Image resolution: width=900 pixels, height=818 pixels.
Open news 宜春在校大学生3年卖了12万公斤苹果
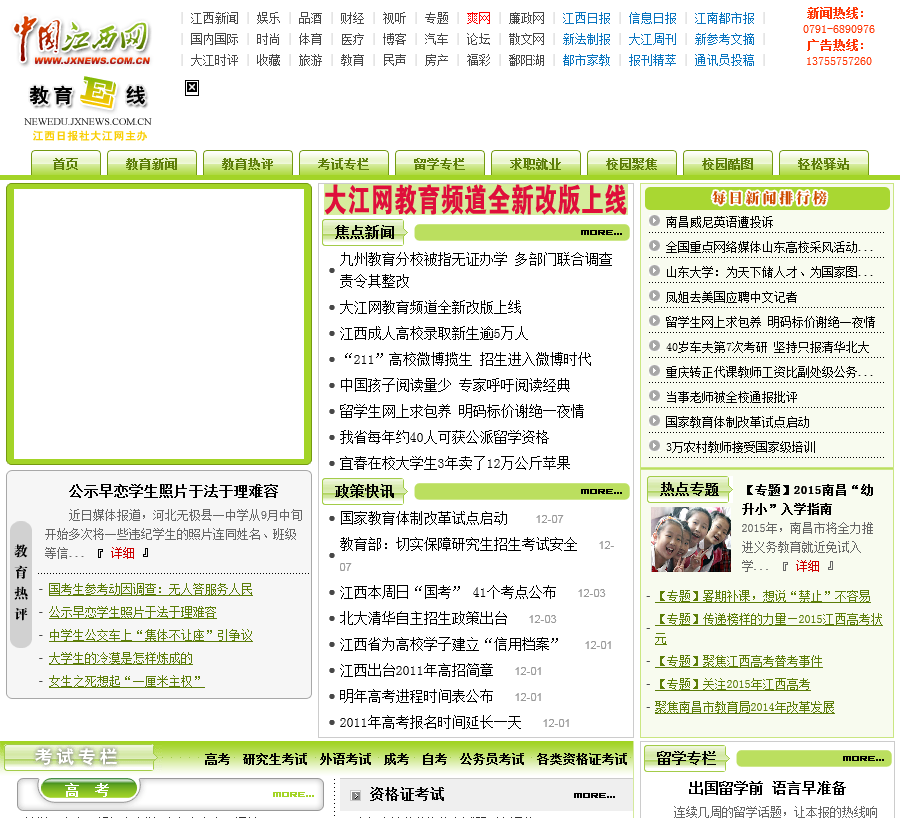(455, 463)
